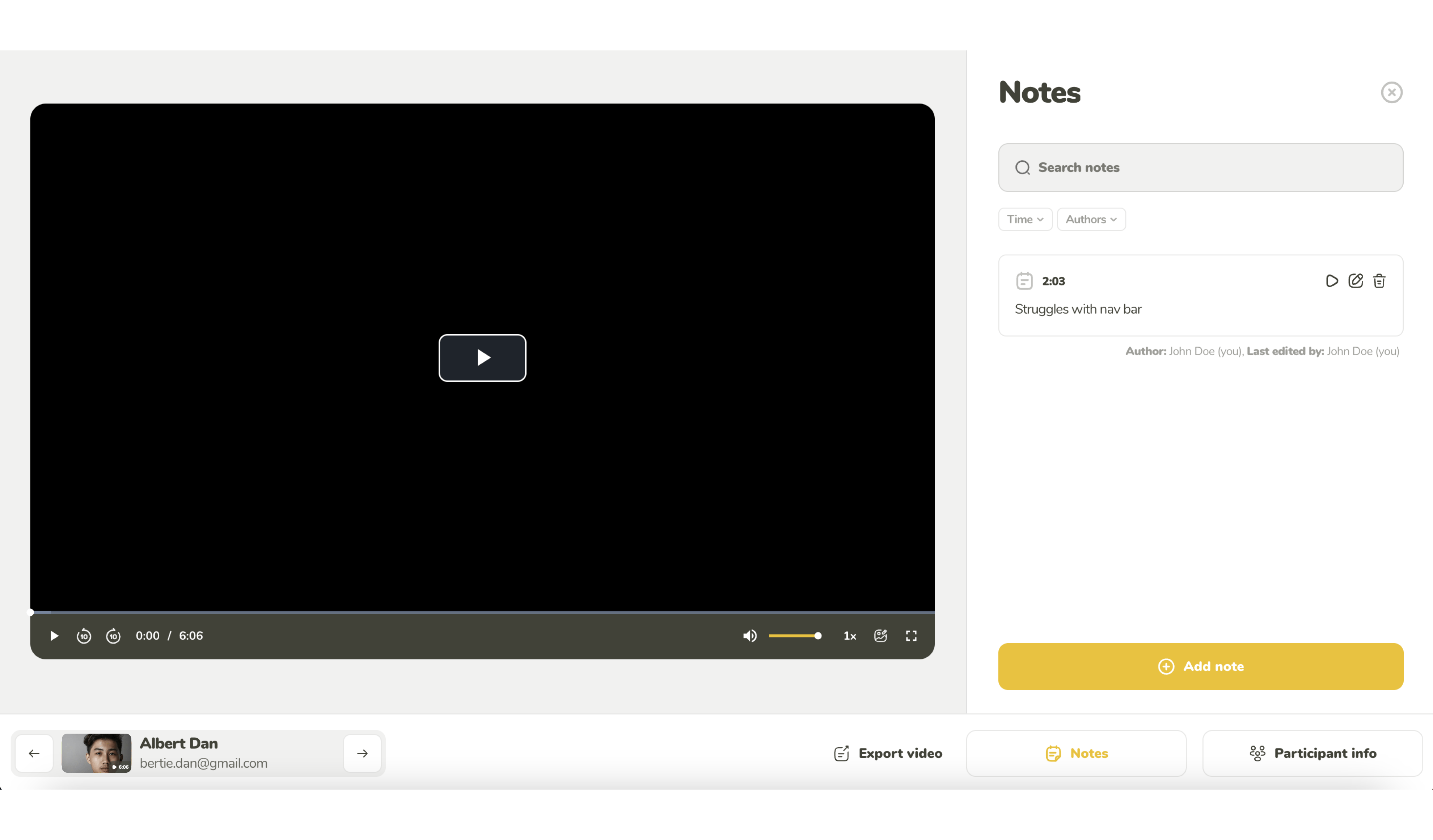
Task: Click the rewind 10 seconds icon
Action: (84, 636)
